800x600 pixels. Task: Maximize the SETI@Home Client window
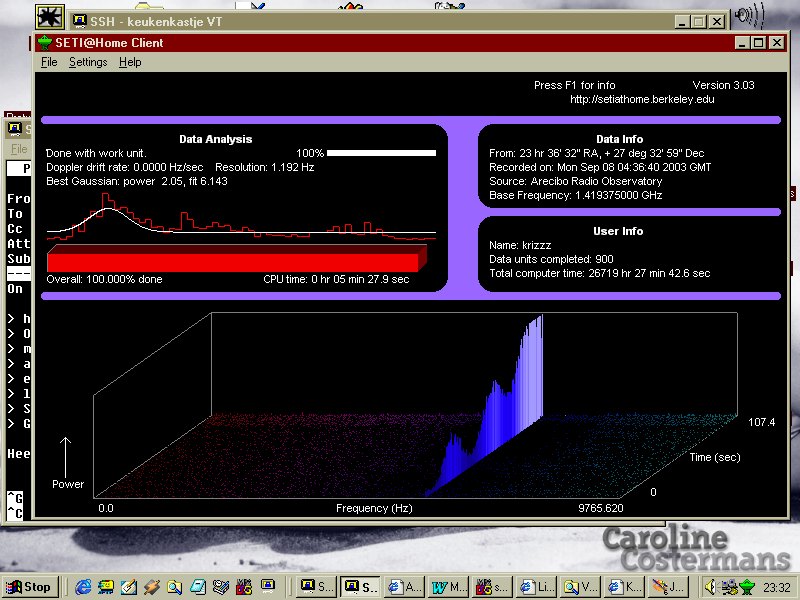(759, 43)
